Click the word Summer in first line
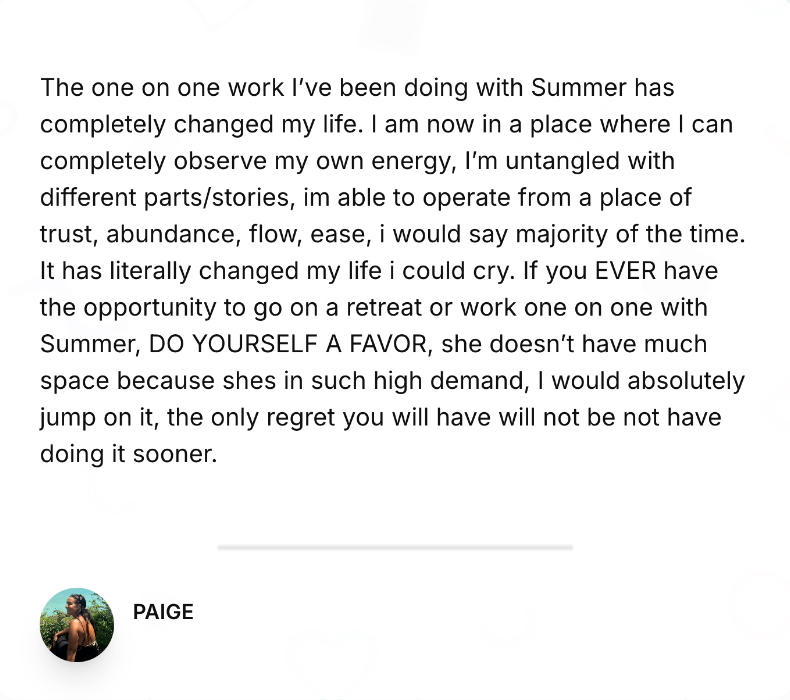This screenshot has height=700, width=790. point(579,88)
